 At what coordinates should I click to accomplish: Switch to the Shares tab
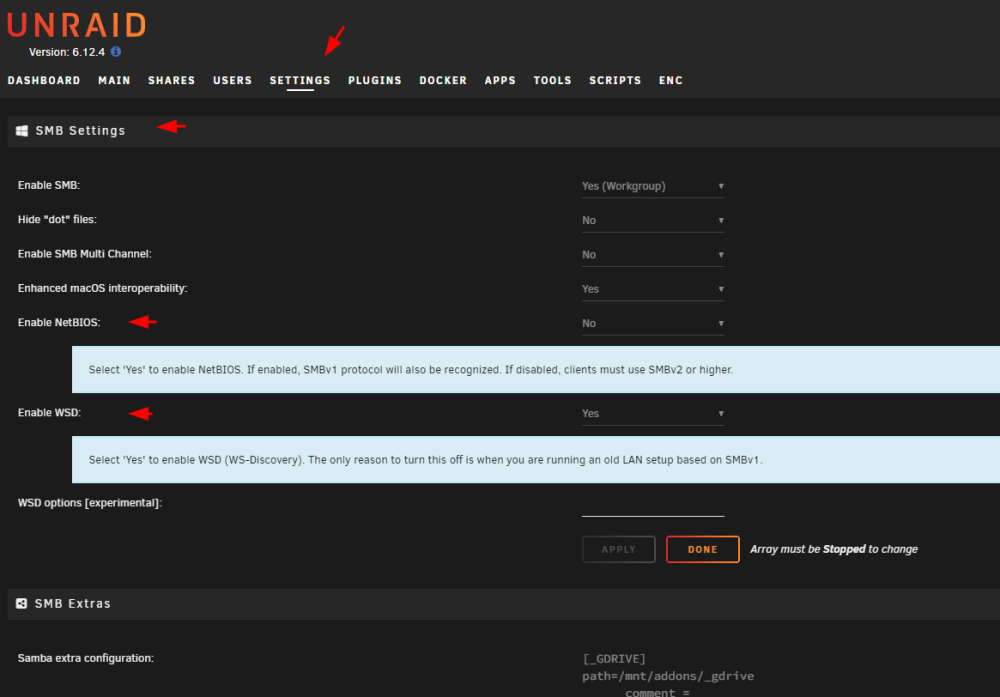[172, 80]
